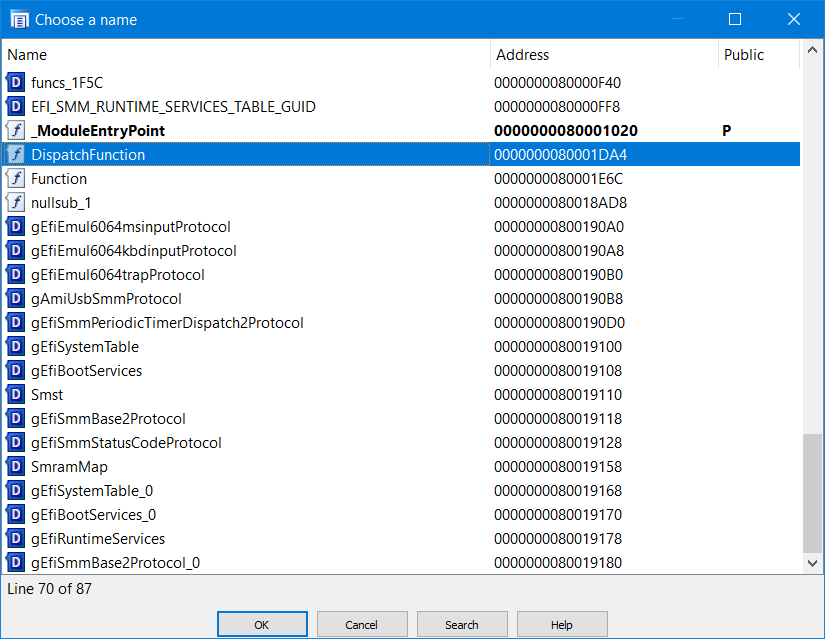The height and width of the screenshot is (639, 825).
Task: Click the data icon beside gAmiUsbSmmProtocol
Action: point(16,298)
